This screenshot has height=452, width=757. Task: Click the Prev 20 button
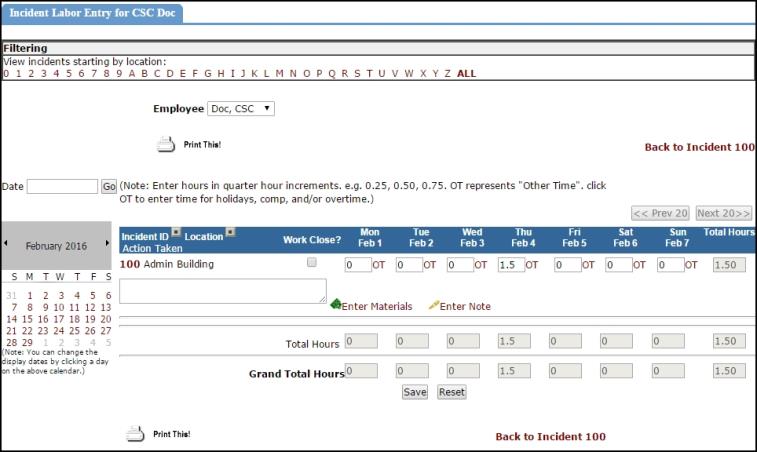[x=660, y=213]
